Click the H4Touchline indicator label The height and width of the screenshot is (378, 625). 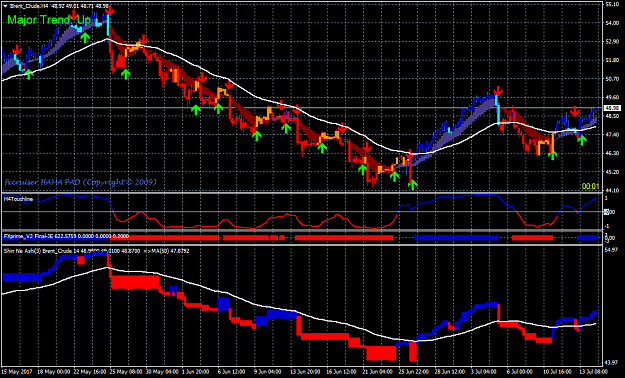18,198
